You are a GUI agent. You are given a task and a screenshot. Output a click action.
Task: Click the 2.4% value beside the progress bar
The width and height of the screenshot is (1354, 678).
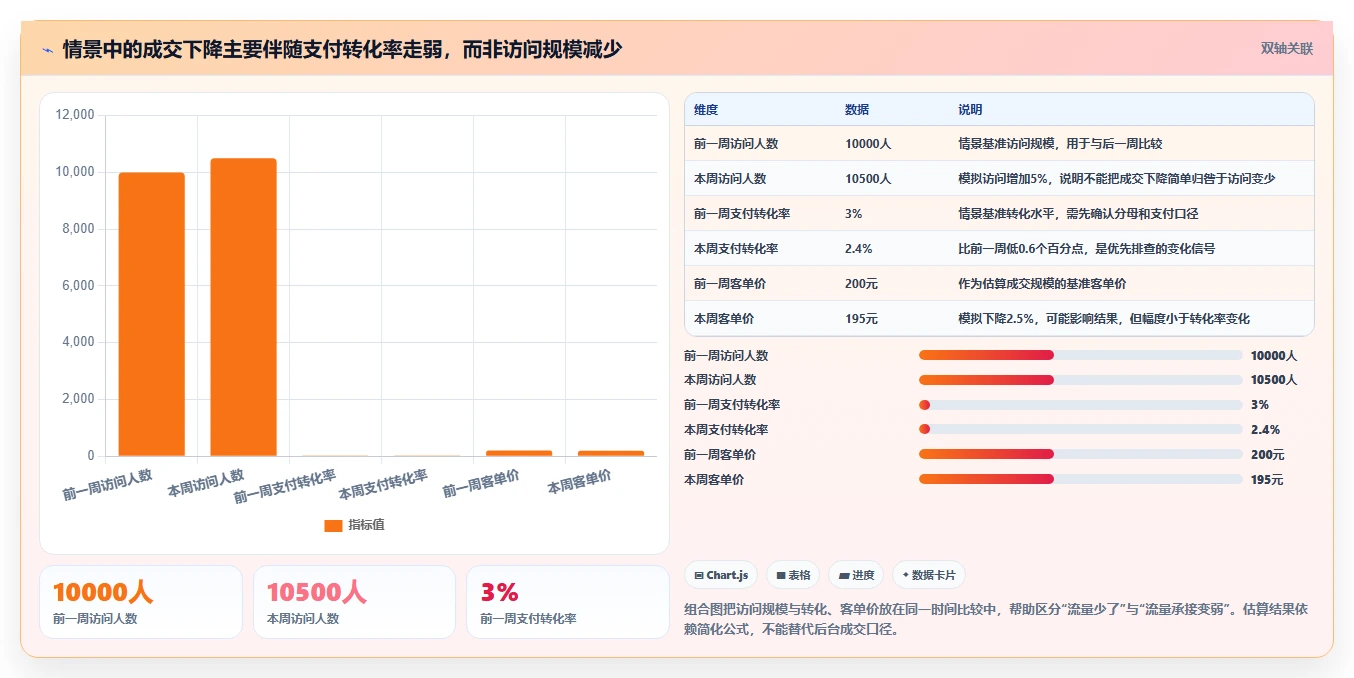(x=1265, y=430)
